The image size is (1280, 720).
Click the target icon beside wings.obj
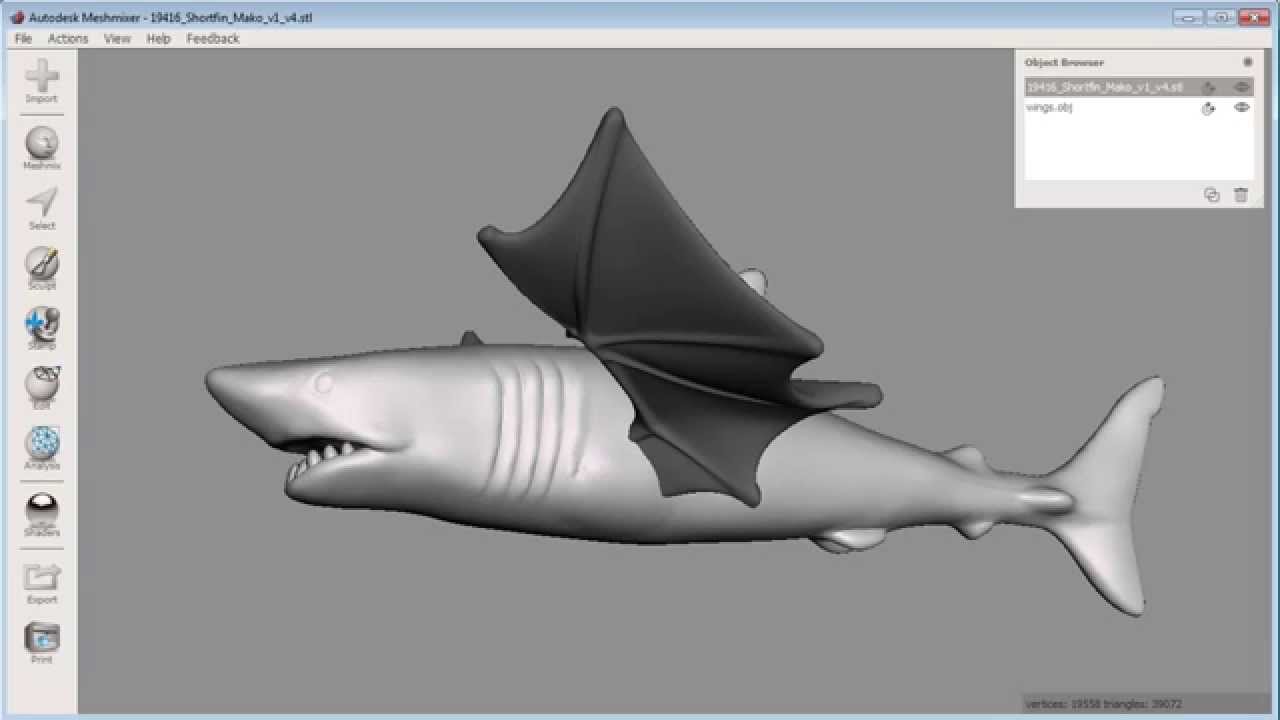click(x=1208, y=108)
